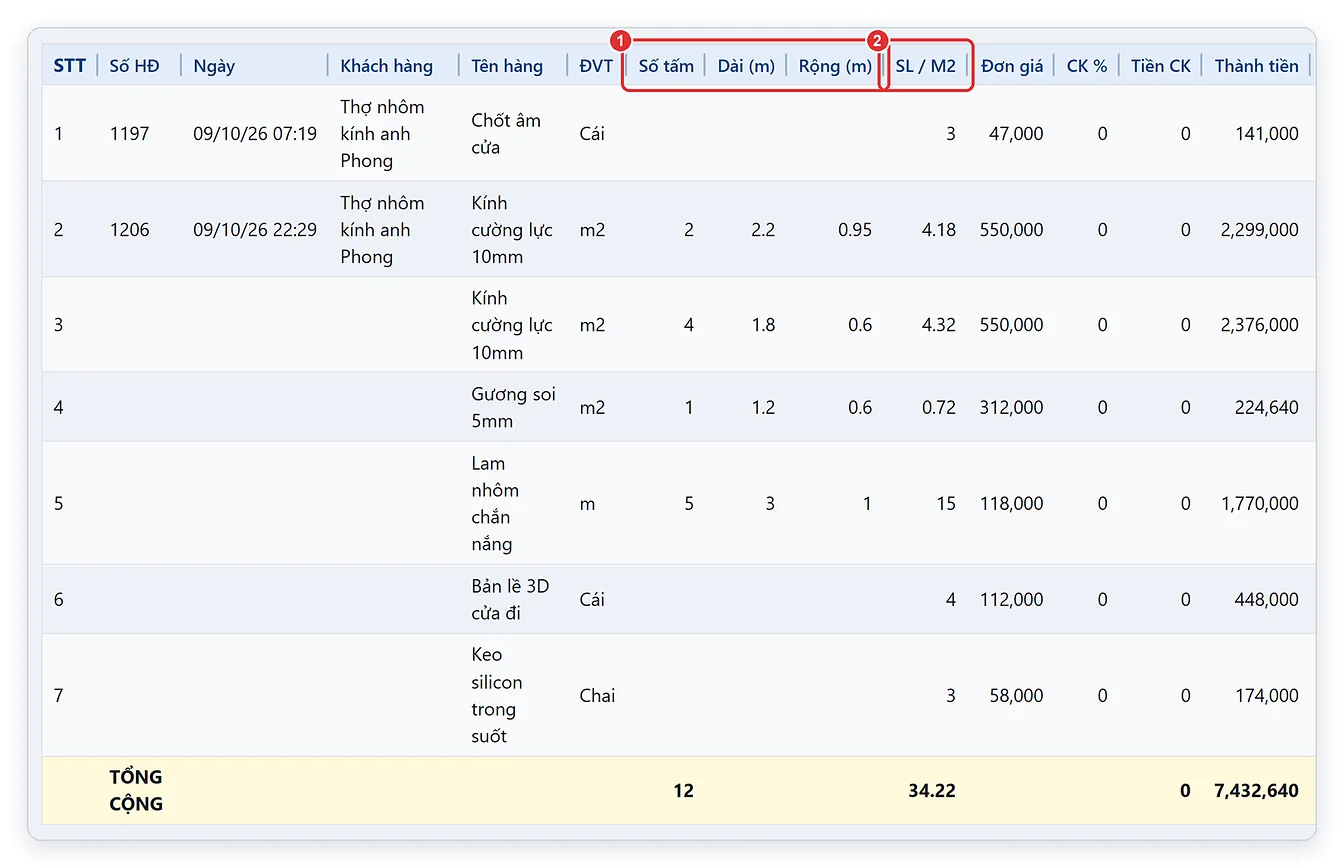This screenshot has width=1344, height=868.
Task: Select the amount 448,000
Action: coord(1267,599)
